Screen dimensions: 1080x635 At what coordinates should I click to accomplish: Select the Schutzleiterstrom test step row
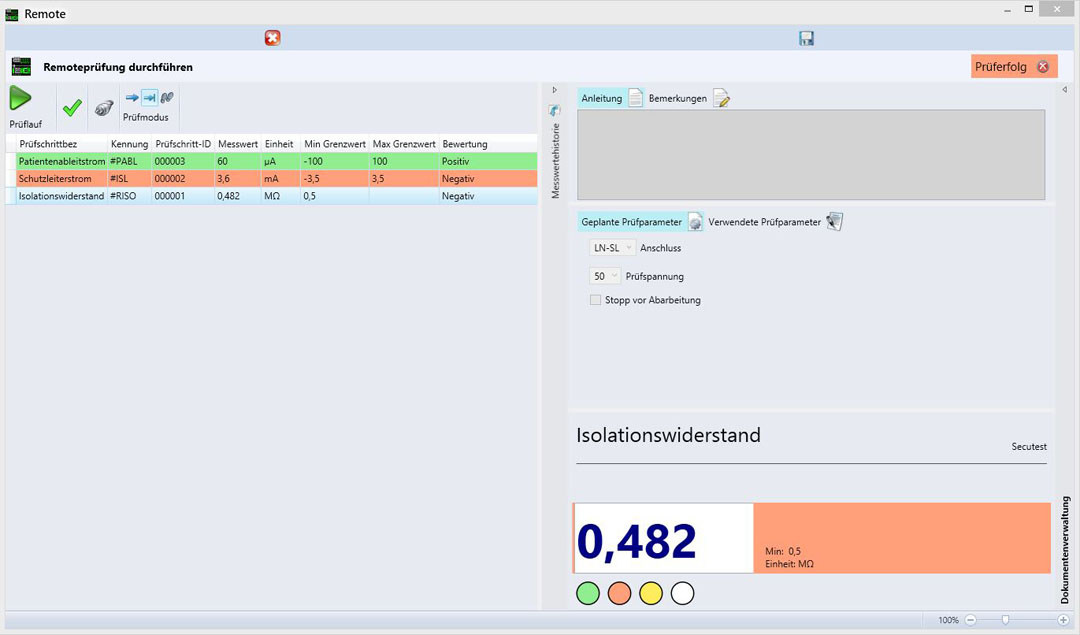[x=271, y=178]
